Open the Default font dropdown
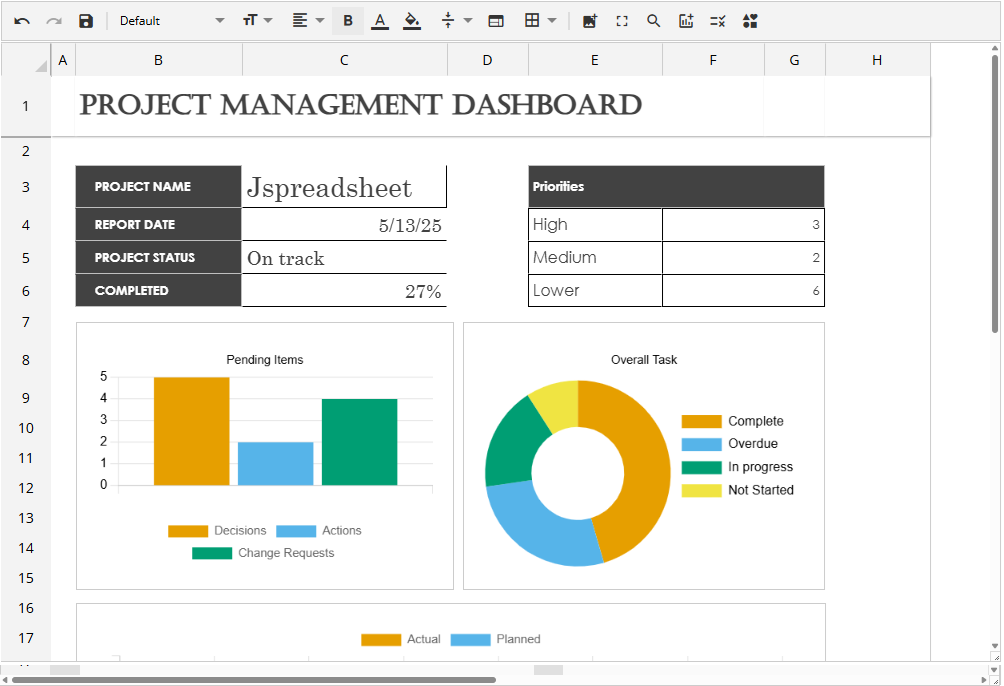The width and height of the screenshot is (1004, 686). pyautogui.click(x=172, y=21)
